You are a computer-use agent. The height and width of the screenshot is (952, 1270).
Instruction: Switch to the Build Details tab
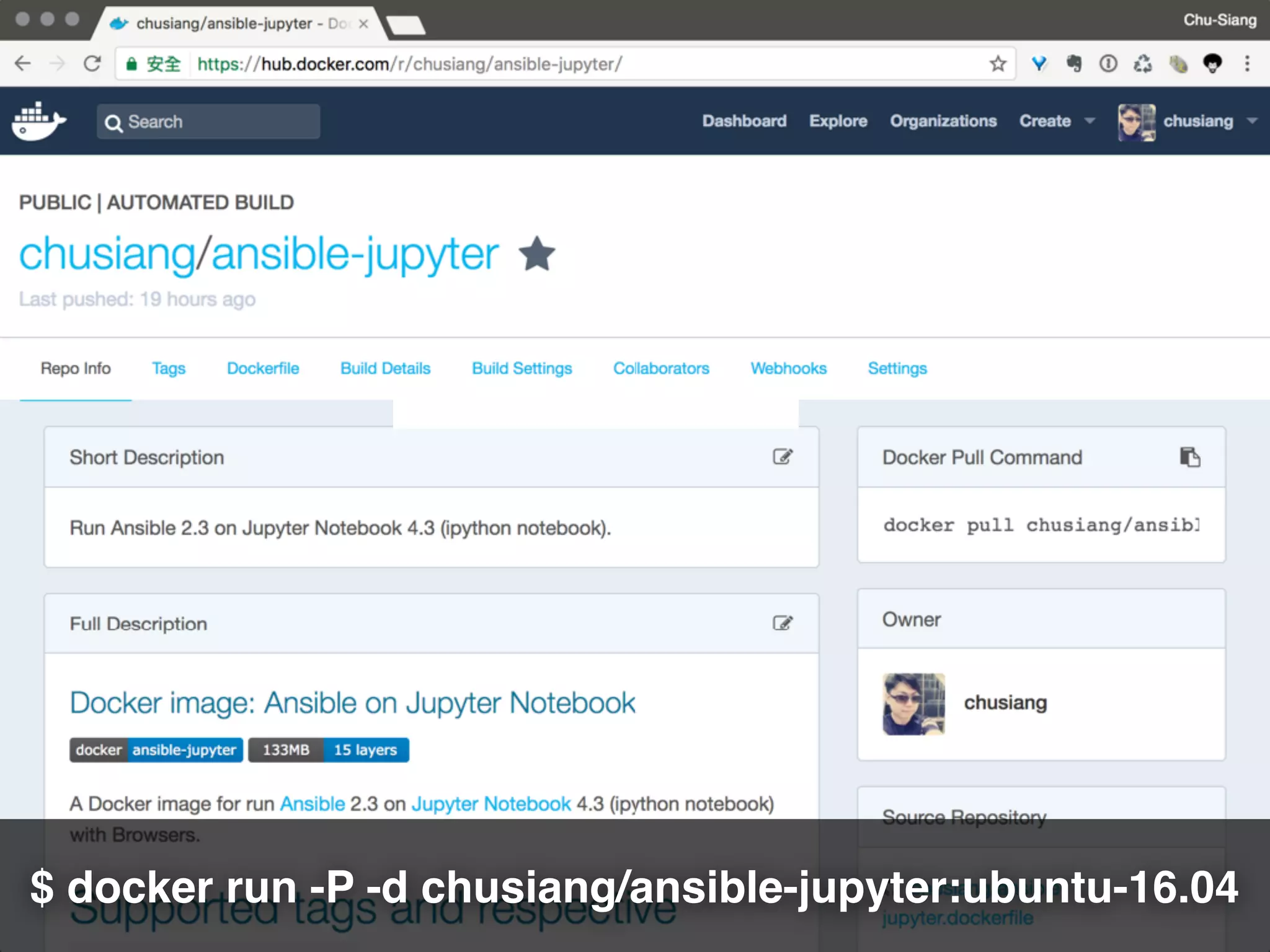(385, 368)
